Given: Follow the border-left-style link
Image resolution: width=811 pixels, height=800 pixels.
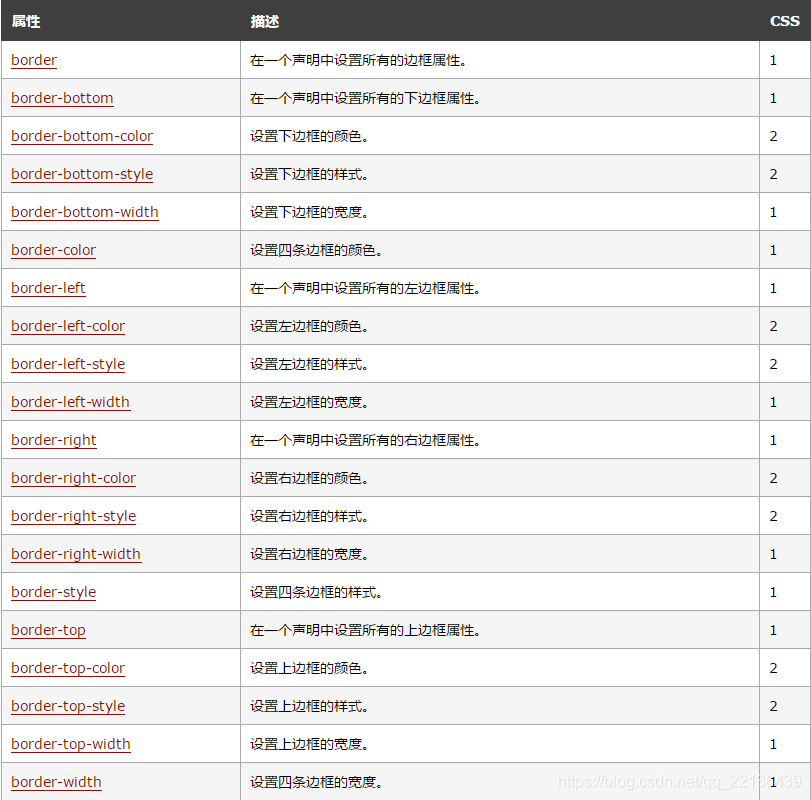Looking at the screenshot, I should [68, 364].
